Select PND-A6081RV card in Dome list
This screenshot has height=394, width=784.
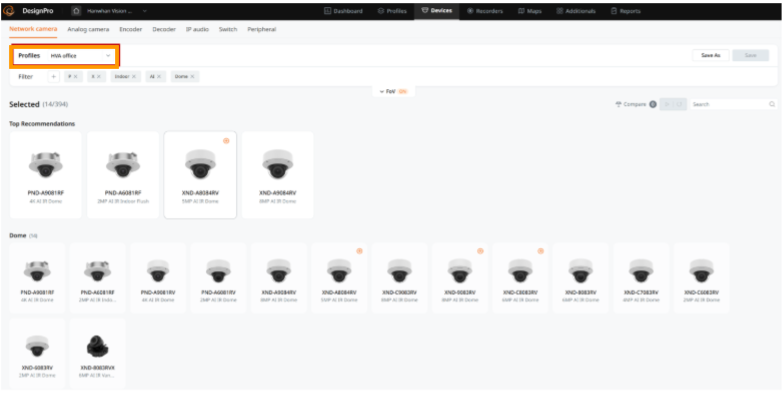click(x=218, y=278)
